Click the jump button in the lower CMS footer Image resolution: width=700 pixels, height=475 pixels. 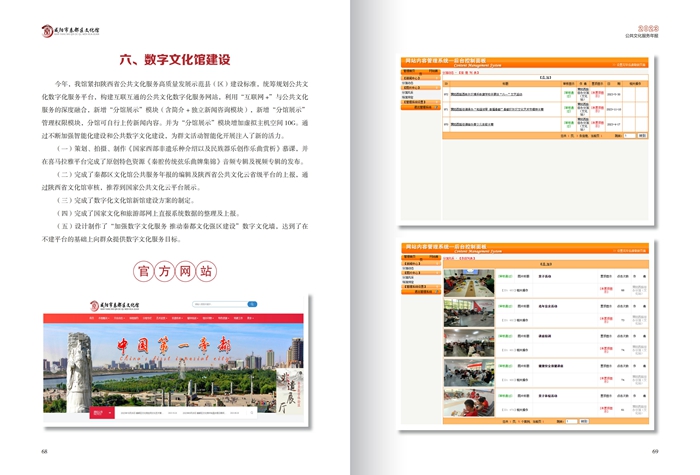[x=583, y=421]
